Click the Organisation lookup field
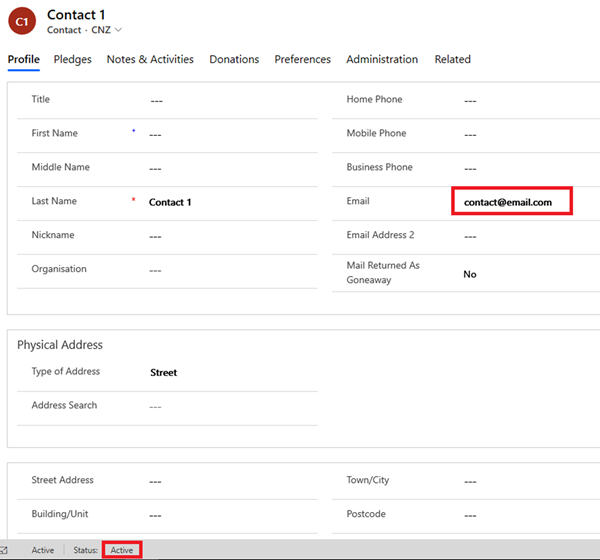The image size is (600, 560). (x=230, y=270)
